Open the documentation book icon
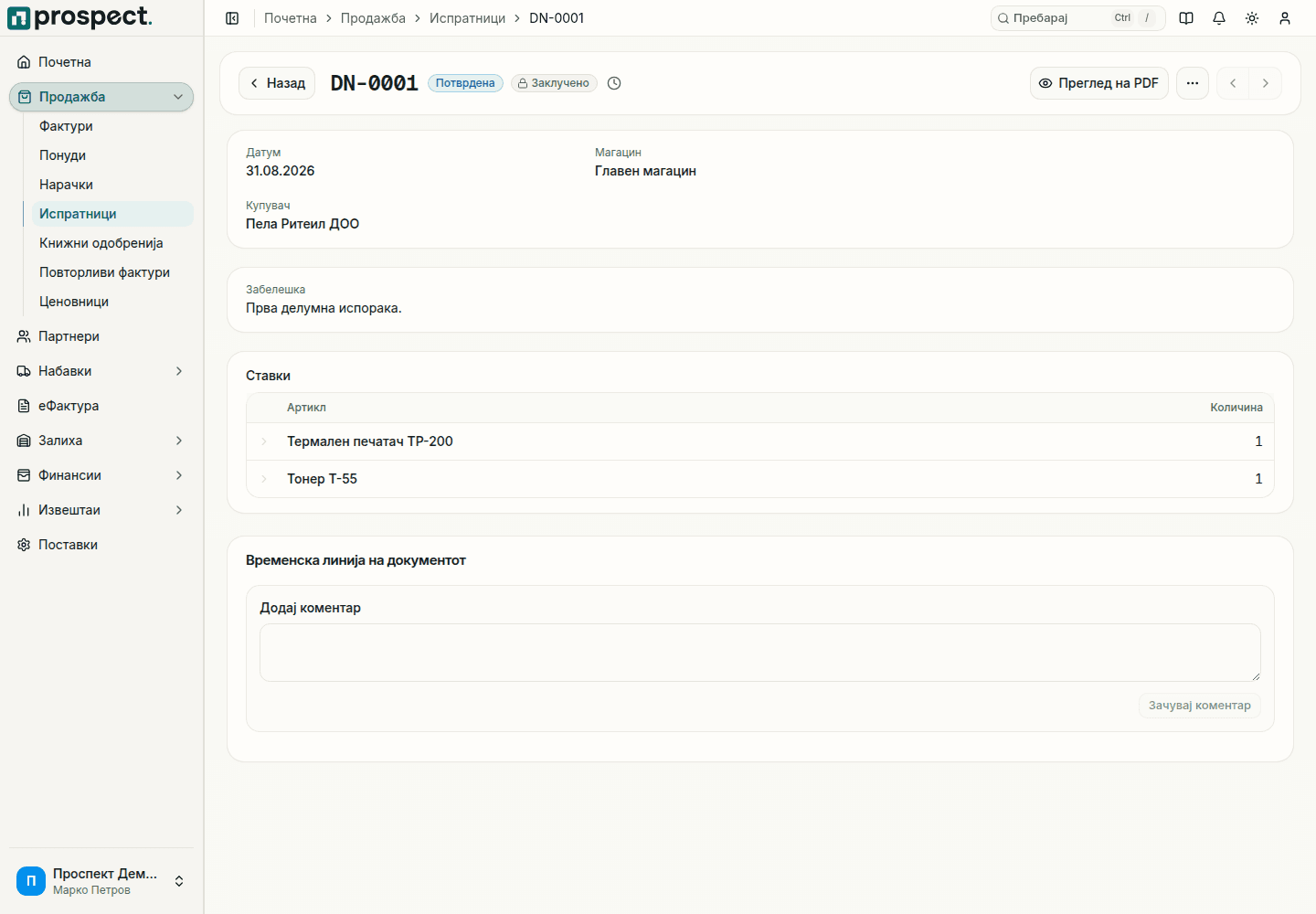This screenshot has height=914, width=1316. click(1186, 18)
